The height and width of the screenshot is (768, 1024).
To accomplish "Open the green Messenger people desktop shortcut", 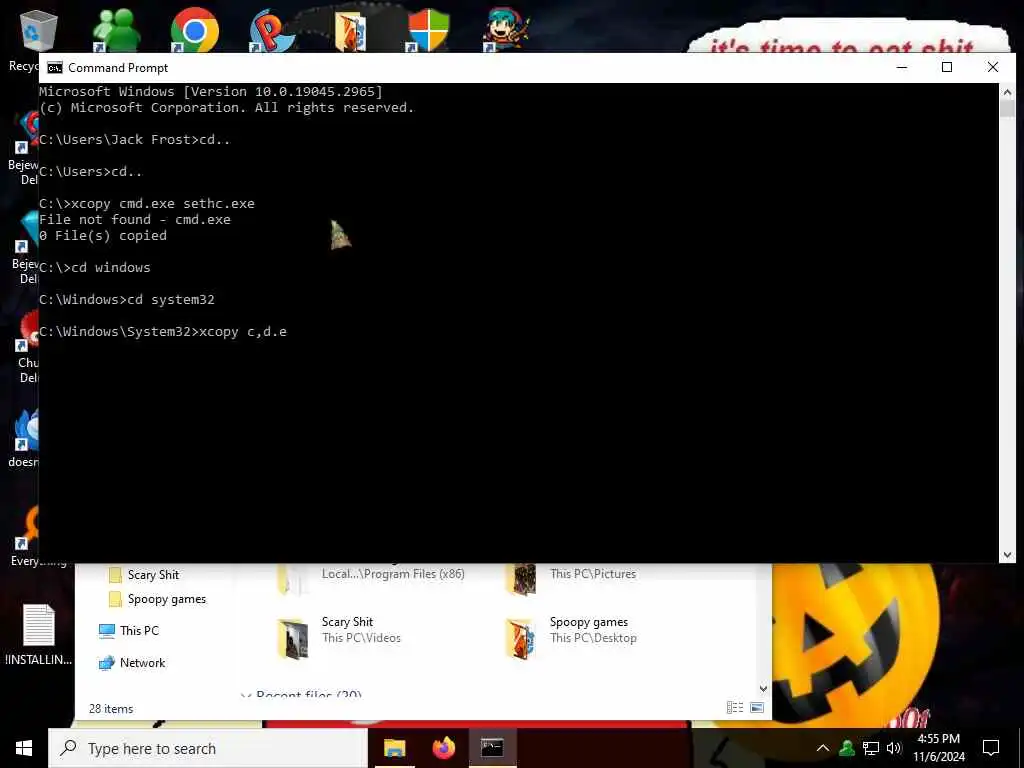I will 116,31.
